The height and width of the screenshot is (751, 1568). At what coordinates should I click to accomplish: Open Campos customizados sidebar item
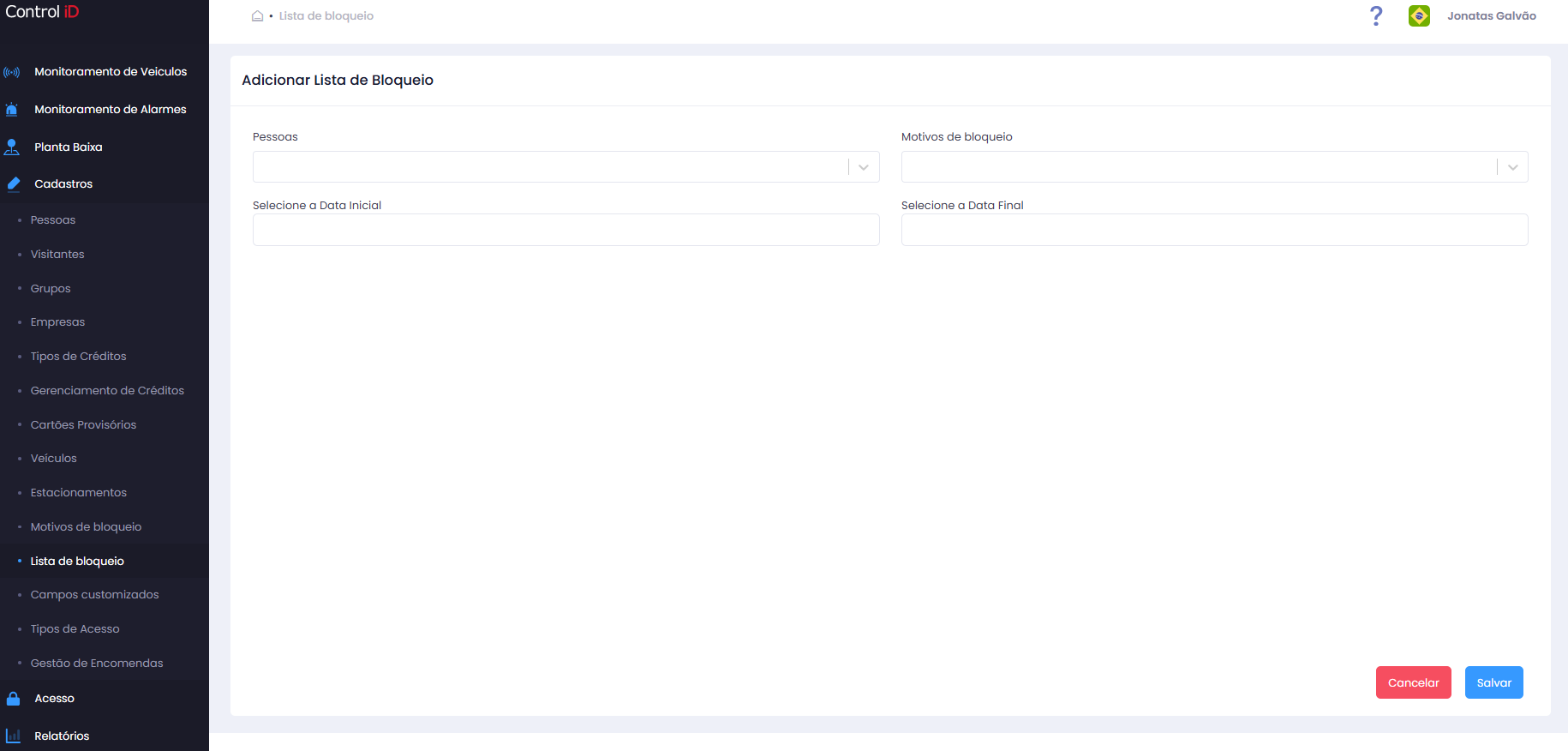pos(94,595)
